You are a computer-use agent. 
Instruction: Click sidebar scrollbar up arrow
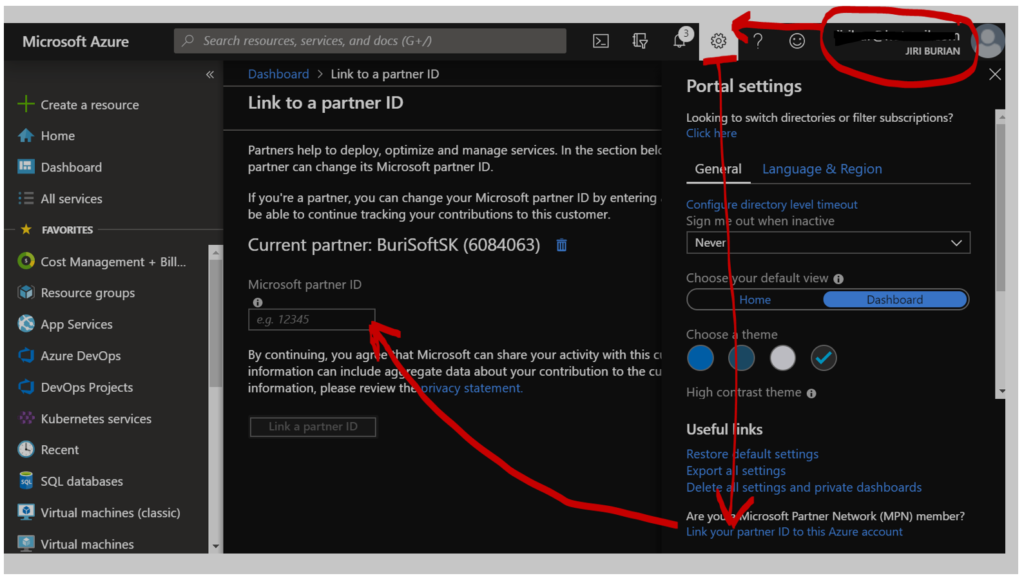[216, 253]
